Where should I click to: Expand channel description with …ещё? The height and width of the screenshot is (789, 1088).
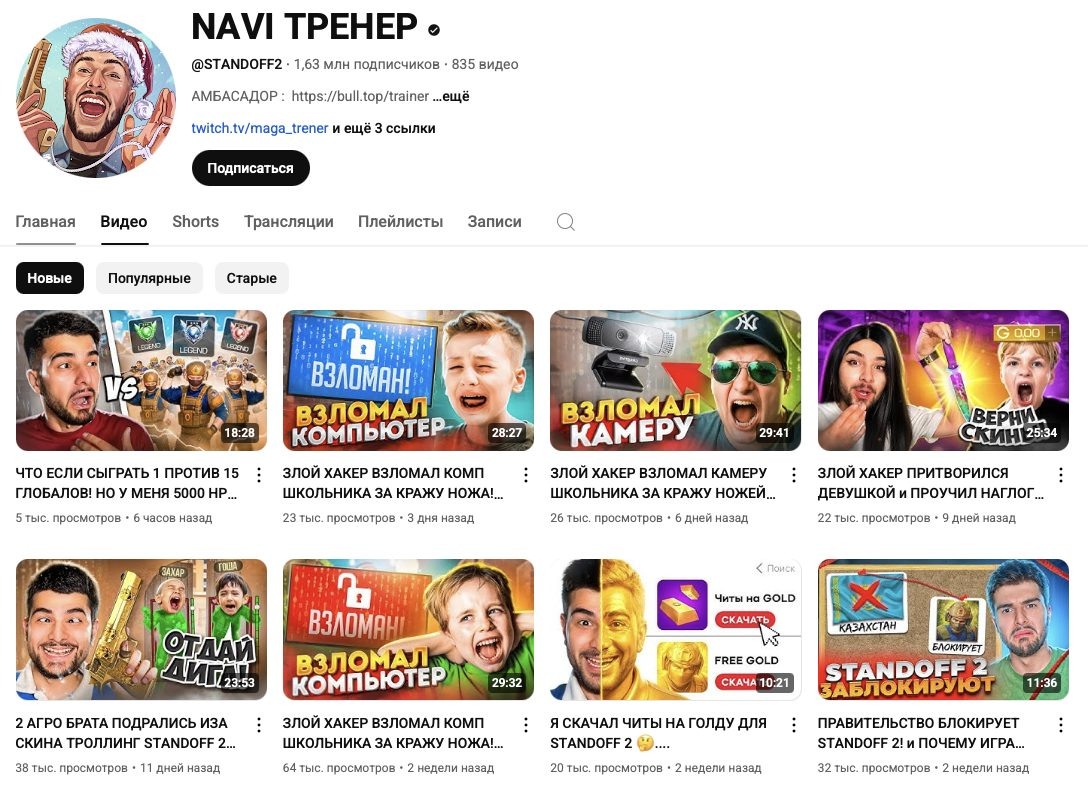coord(451,96)
